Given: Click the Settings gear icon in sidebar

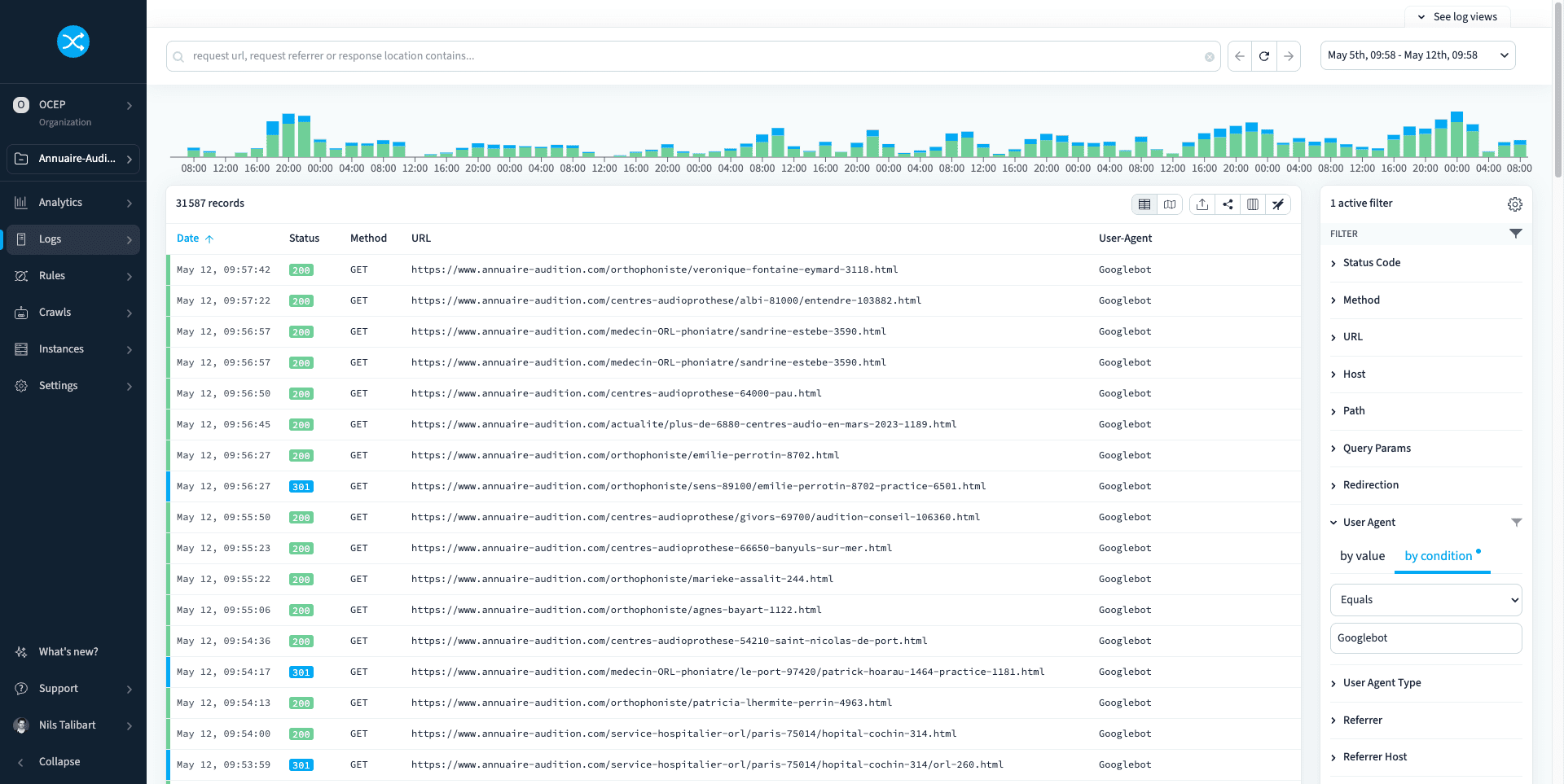Looking at the screenshot, I should 21,386.
